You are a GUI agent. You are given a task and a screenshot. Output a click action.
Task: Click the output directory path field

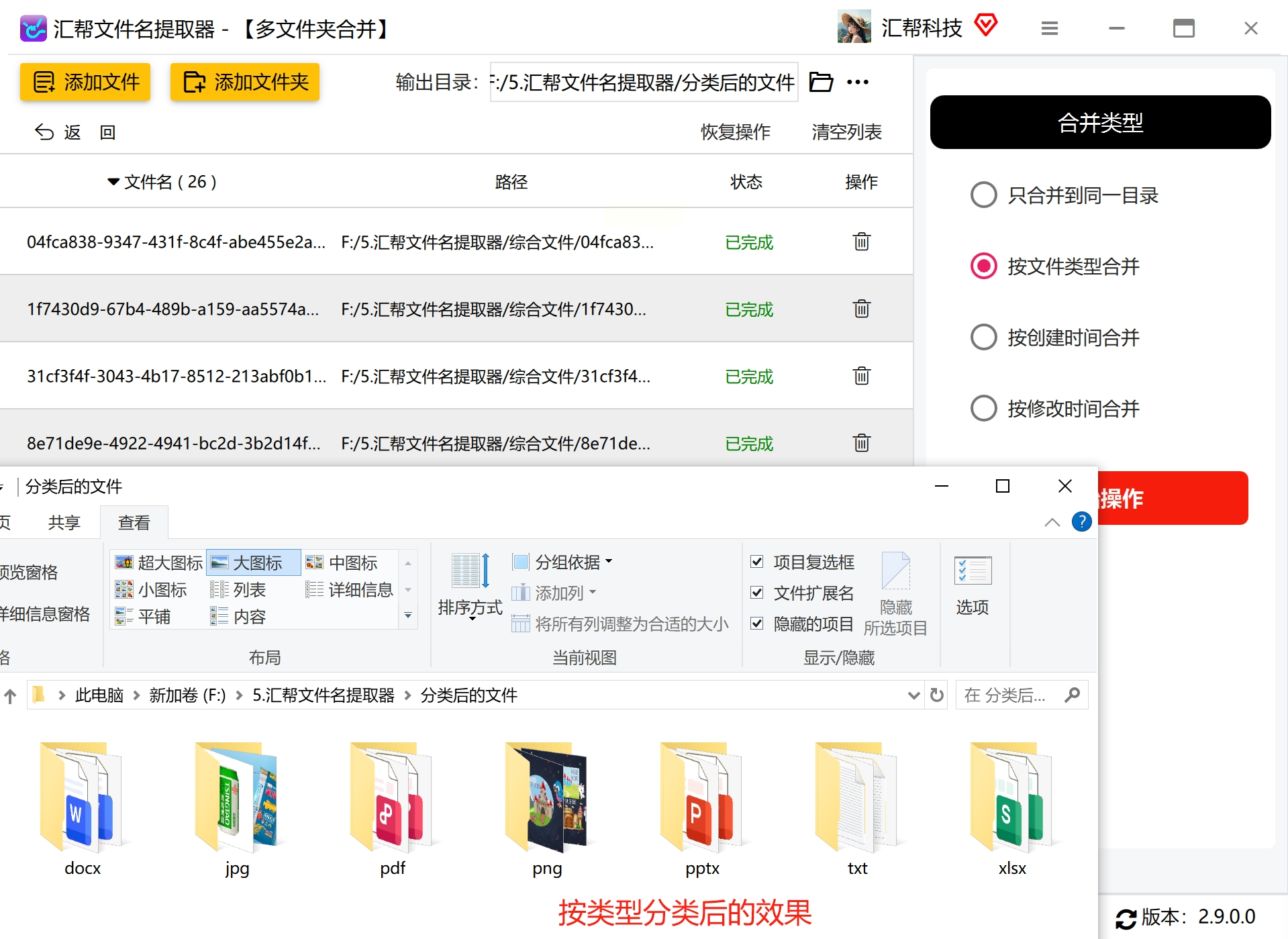pos(644,82)
